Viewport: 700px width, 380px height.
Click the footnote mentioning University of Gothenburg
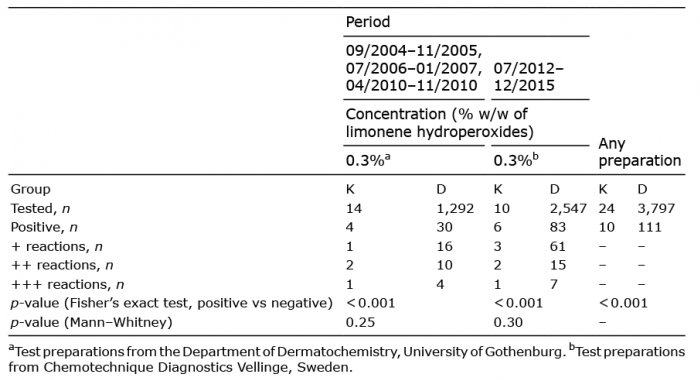(x=288, y=352)
